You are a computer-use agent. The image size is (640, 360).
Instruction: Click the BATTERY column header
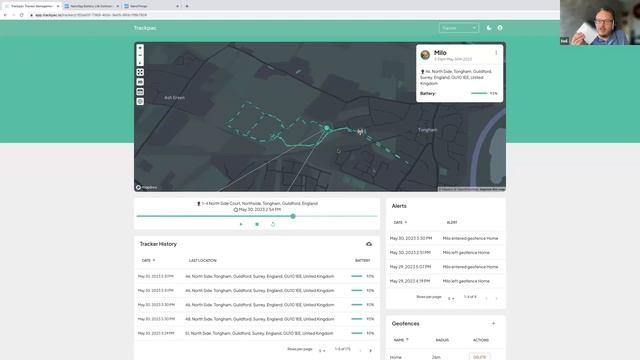(362, 260)
